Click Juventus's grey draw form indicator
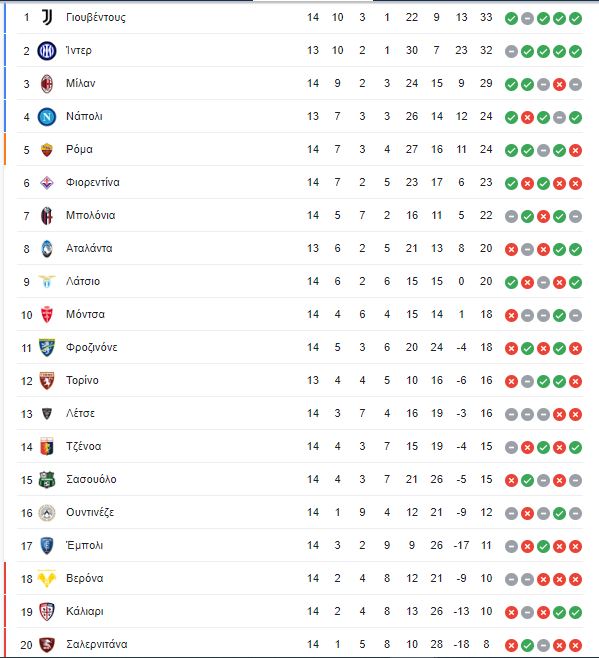599x658 pixels. tap(527, 18)
